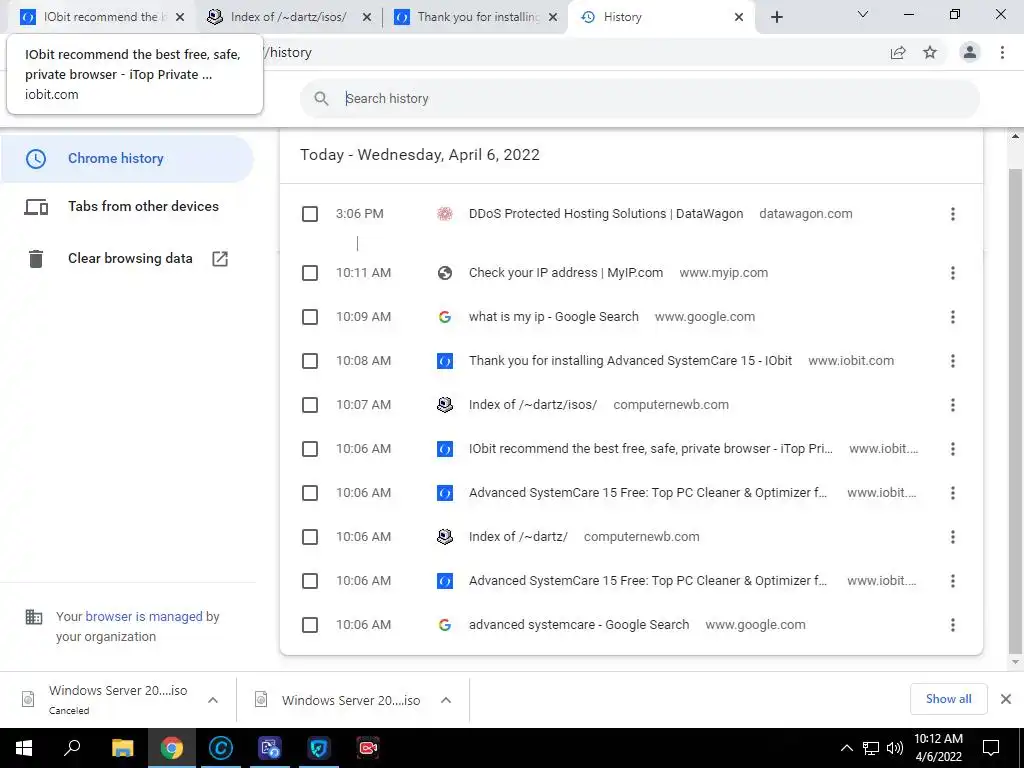Viewport: 1024px width, 768px height.
Task: Share this page using the share icon
Action: pos(898,52)
